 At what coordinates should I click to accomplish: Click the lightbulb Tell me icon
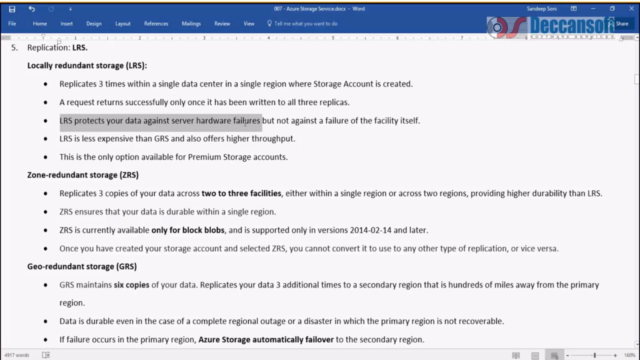(x=269, y=24)
